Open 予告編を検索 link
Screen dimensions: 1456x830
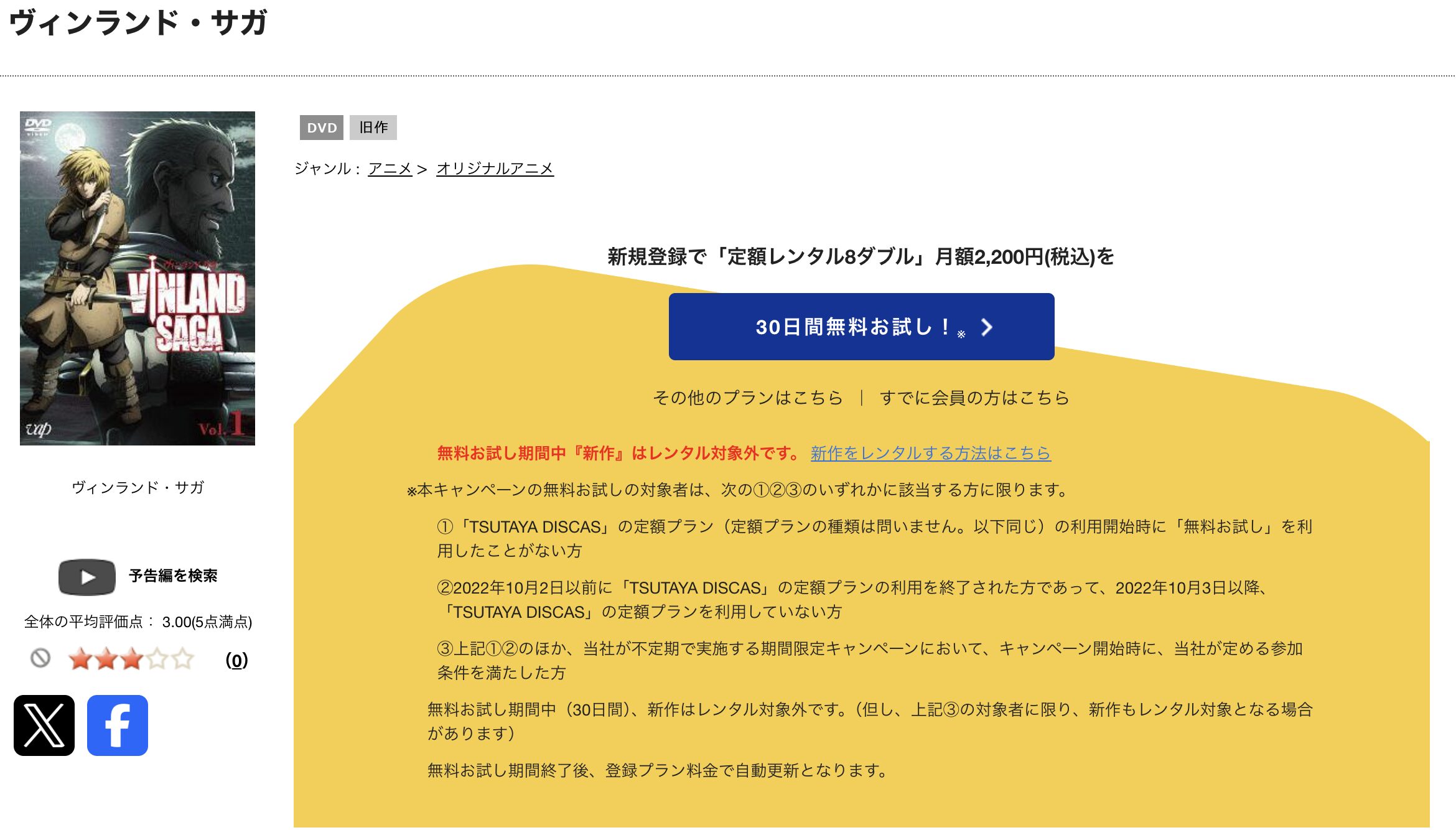tap(173, 576)
